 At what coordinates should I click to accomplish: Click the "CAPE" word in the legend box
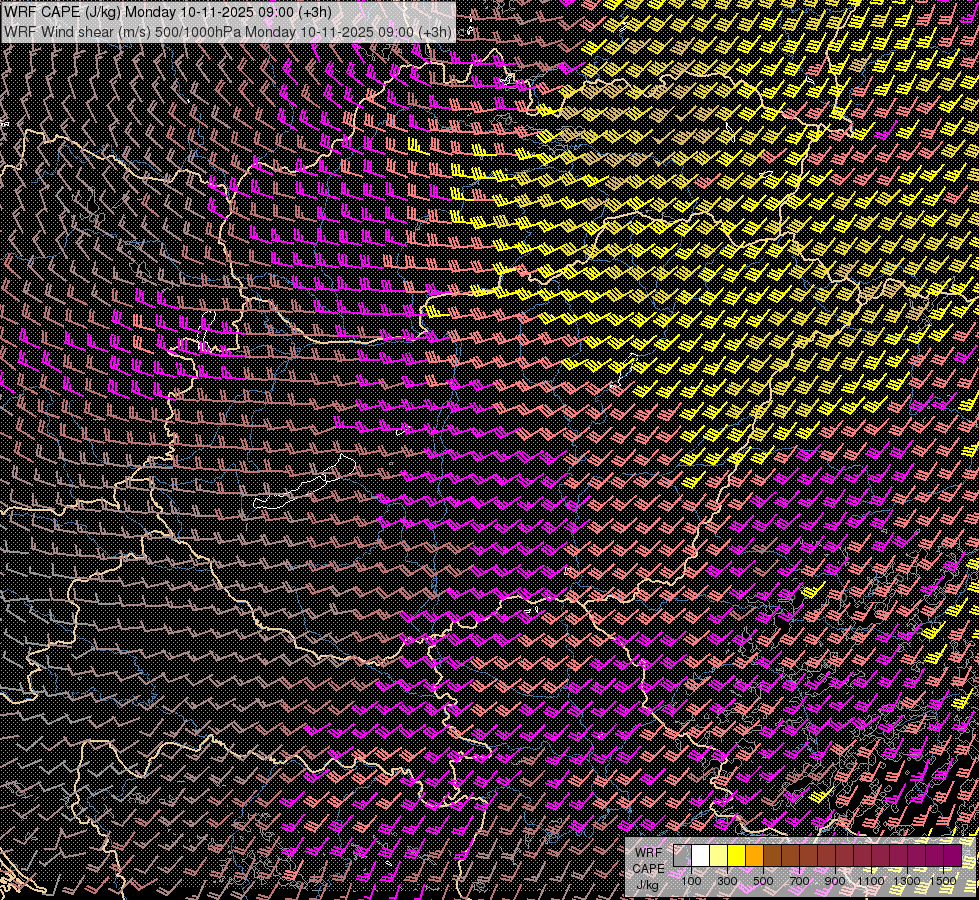pyautogui.click(x=648, y=869)
